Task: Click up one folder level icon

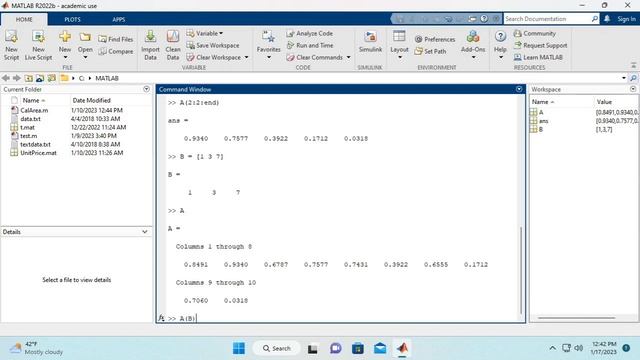Action: coord(29,78)
